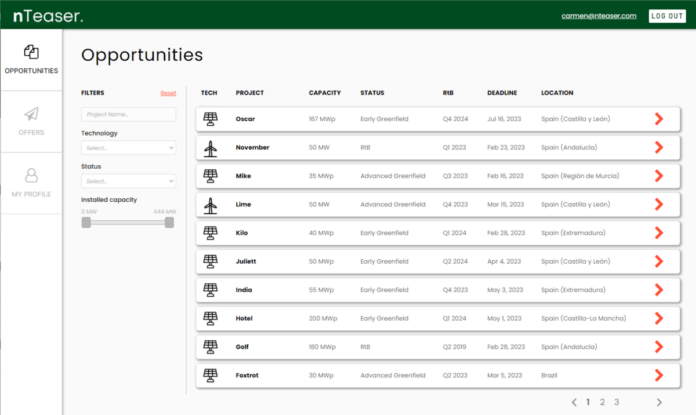Select the Opportunities sidebar tab
This screenshot has height=415, width=696.
(31, 60)
